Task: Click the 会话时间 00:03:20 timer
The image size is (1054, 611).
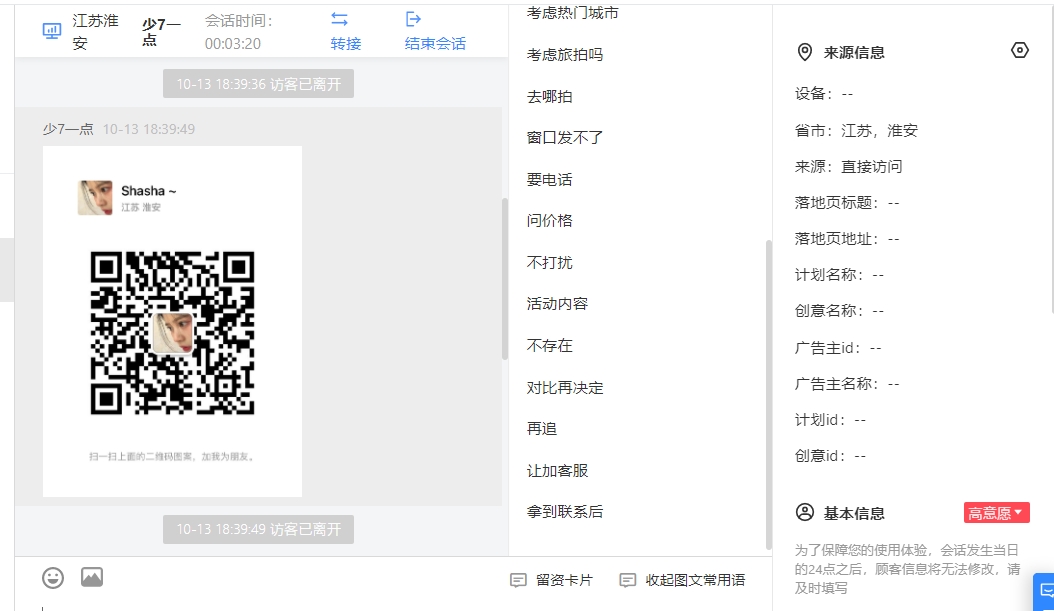Action: point(239,32)
